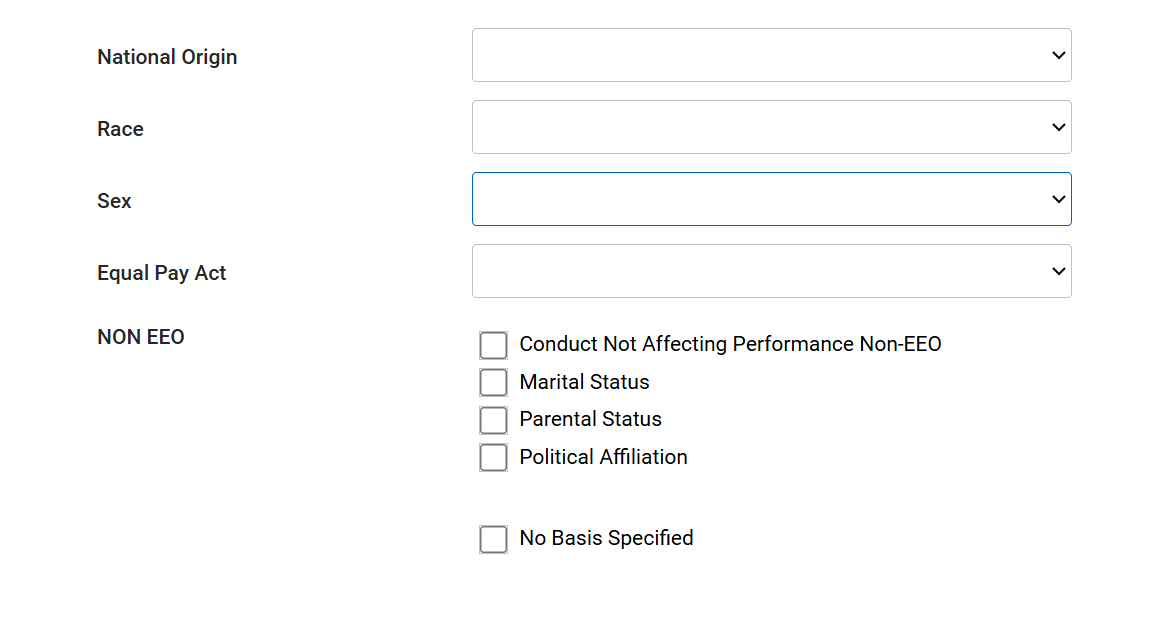Select the Political Affiliation checkbox
Viewport: 1158px width, 619px height.
[493, 458]
